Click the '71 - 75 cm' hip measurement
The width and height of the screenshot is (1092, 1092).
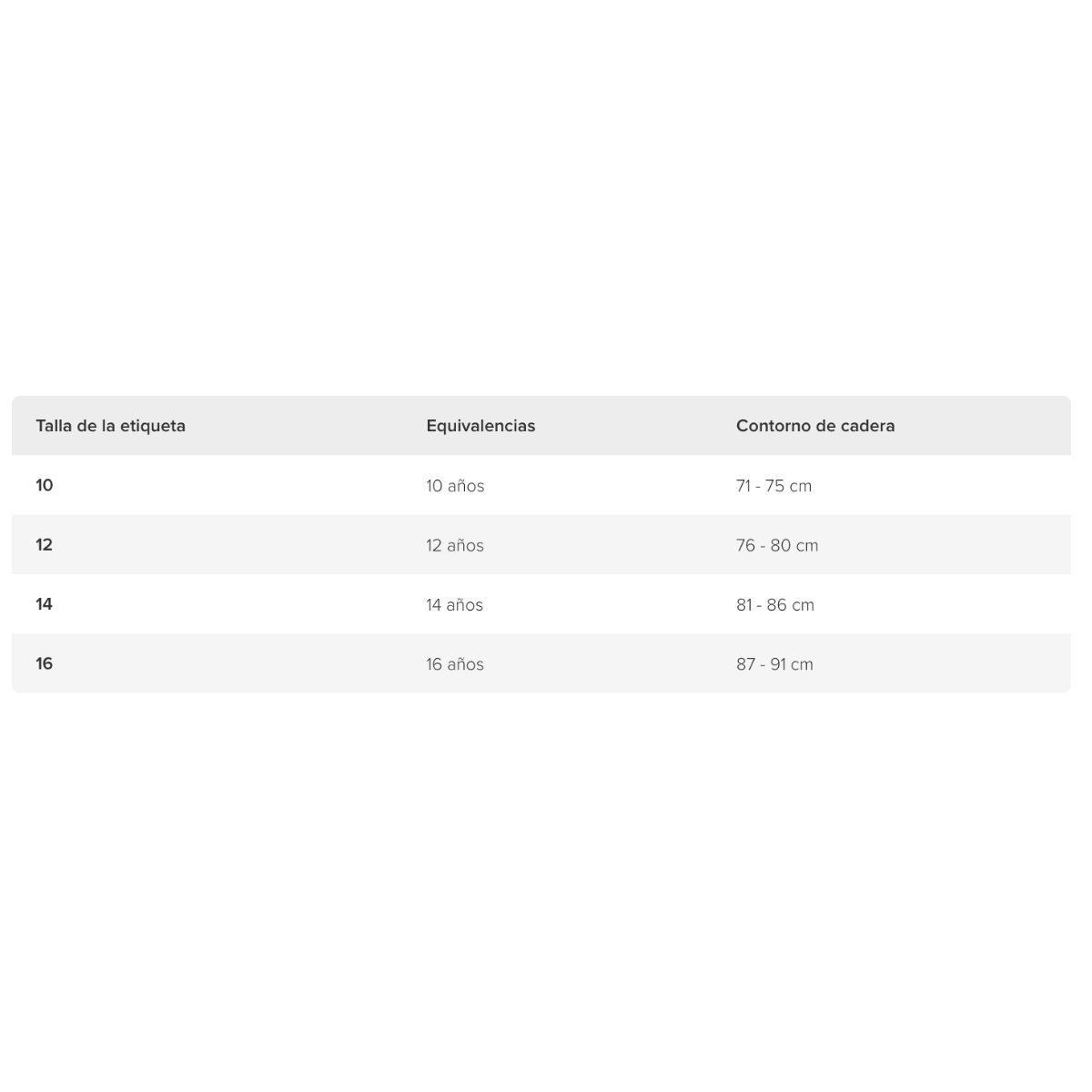coord(773,486)
